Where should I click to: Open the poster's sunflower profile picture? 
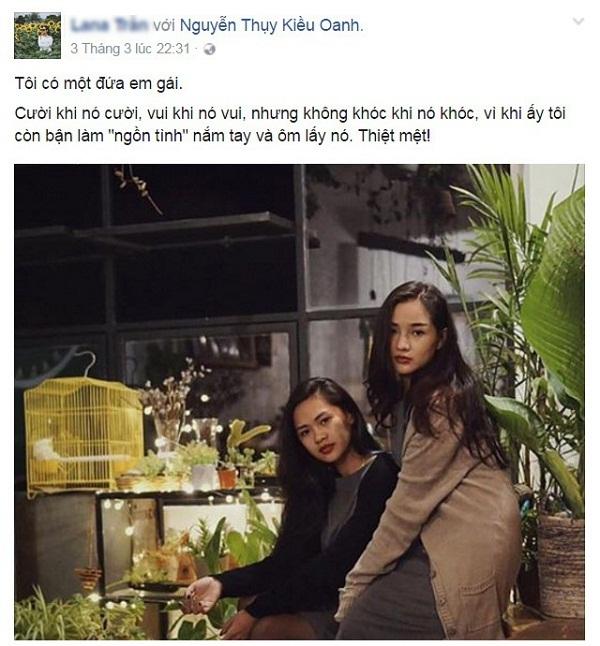[38, 35]
